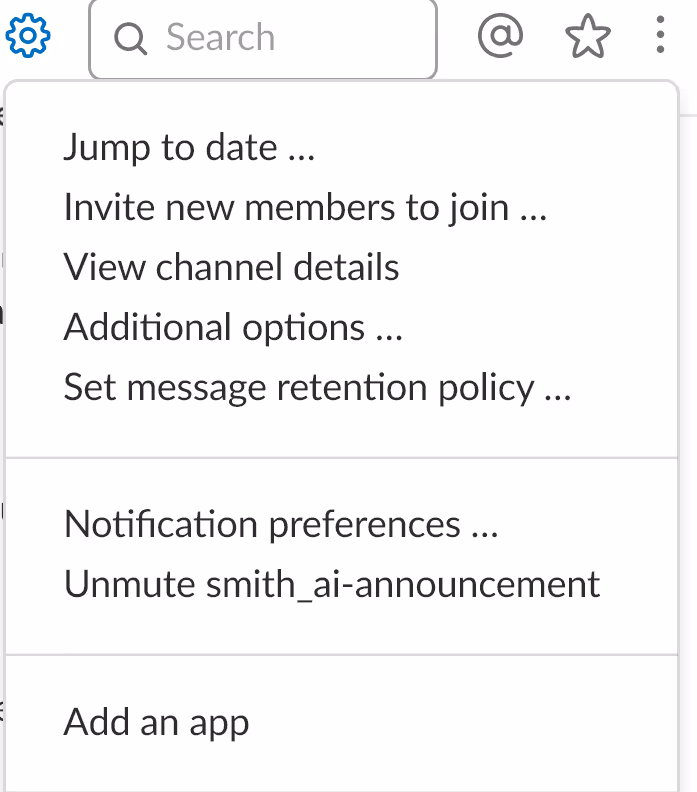Open Notification preferences …
This screenshot has height=792, width=697.
281,524
